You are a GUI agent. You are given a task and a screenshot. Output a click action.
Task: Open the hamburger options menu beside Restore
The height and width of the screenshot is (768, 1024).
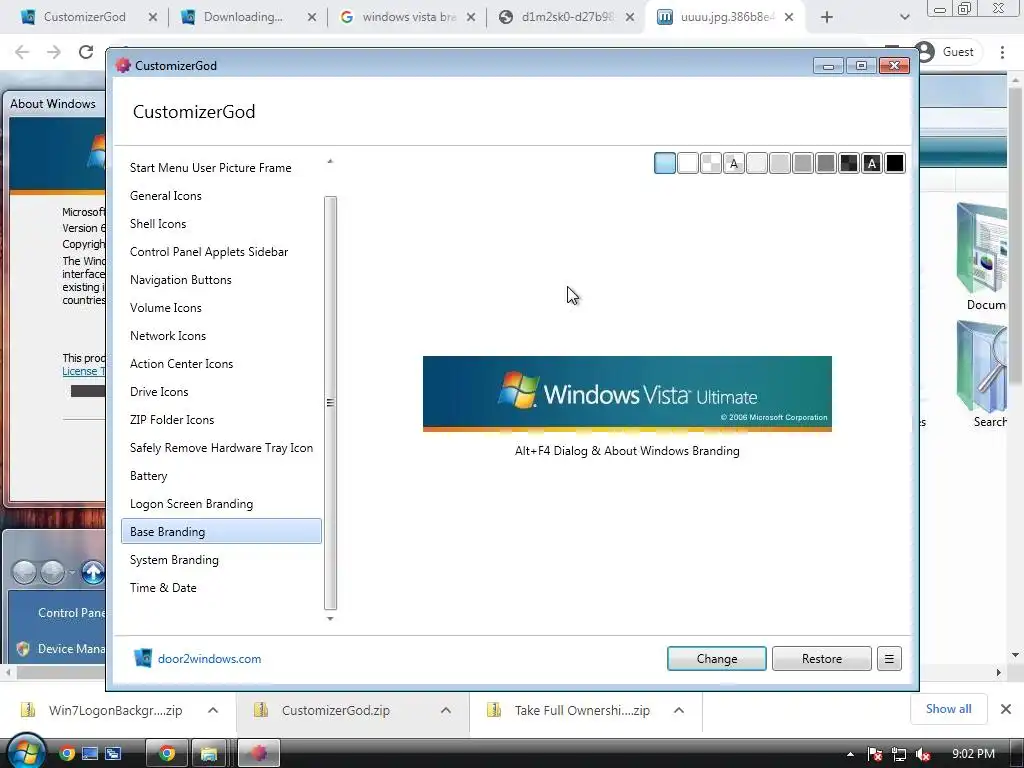889,659
